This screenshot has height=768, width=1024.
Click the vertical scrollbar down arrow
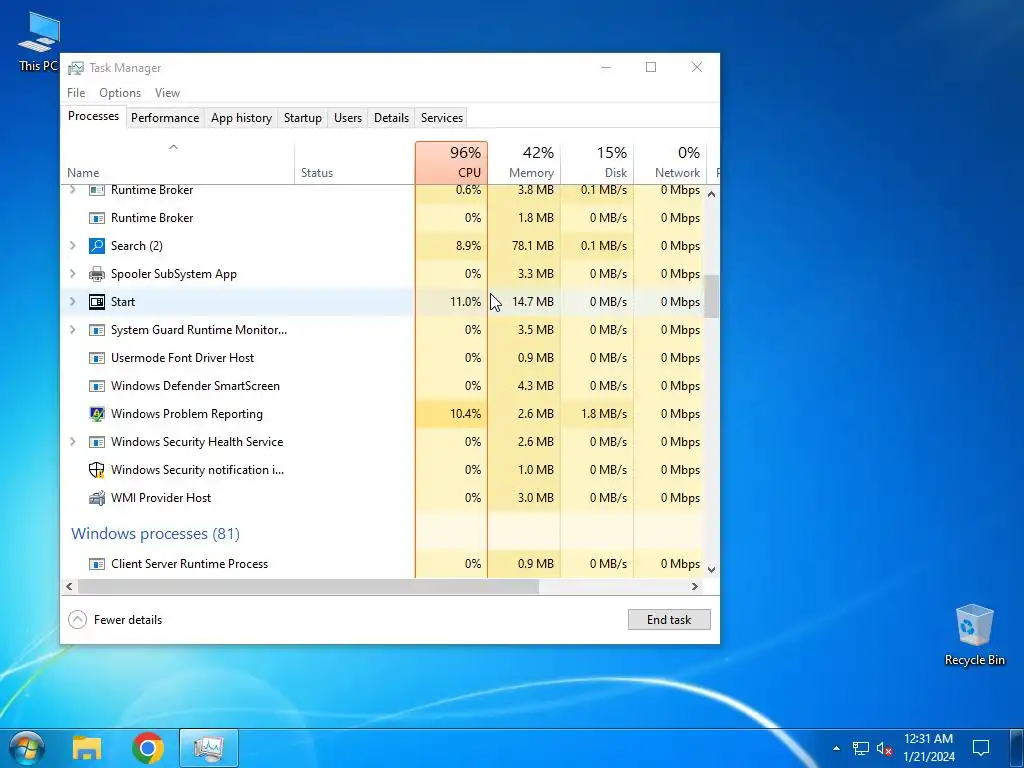click(x=711, y=569)
